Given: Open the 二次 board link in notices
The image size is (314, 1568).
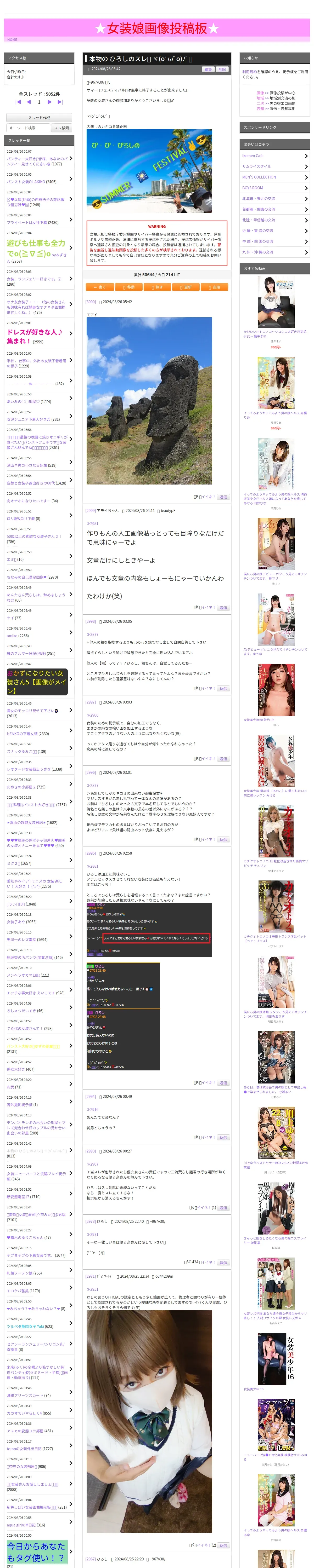Looking at the screenshot, I should pos(260,103).
